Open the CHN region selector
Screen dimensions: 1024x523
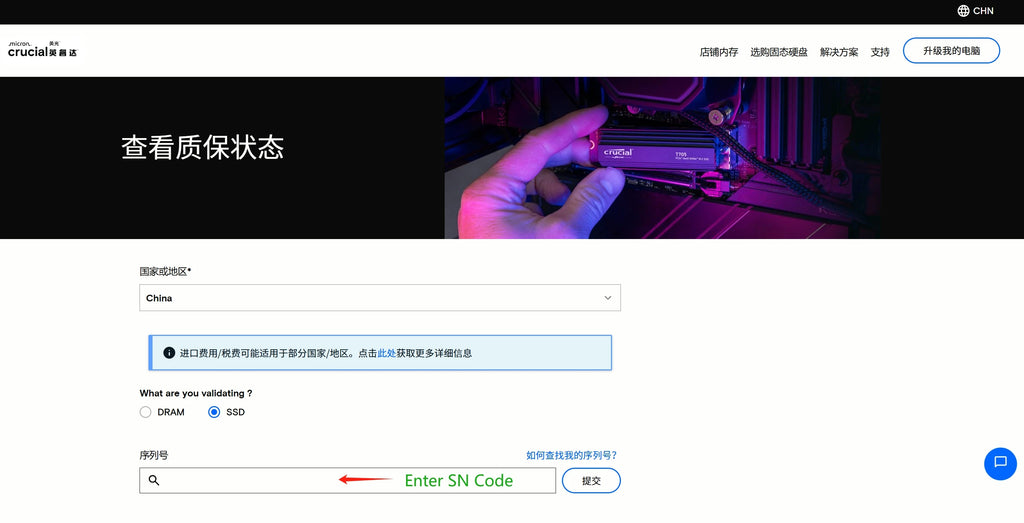(x=983, y=11)
